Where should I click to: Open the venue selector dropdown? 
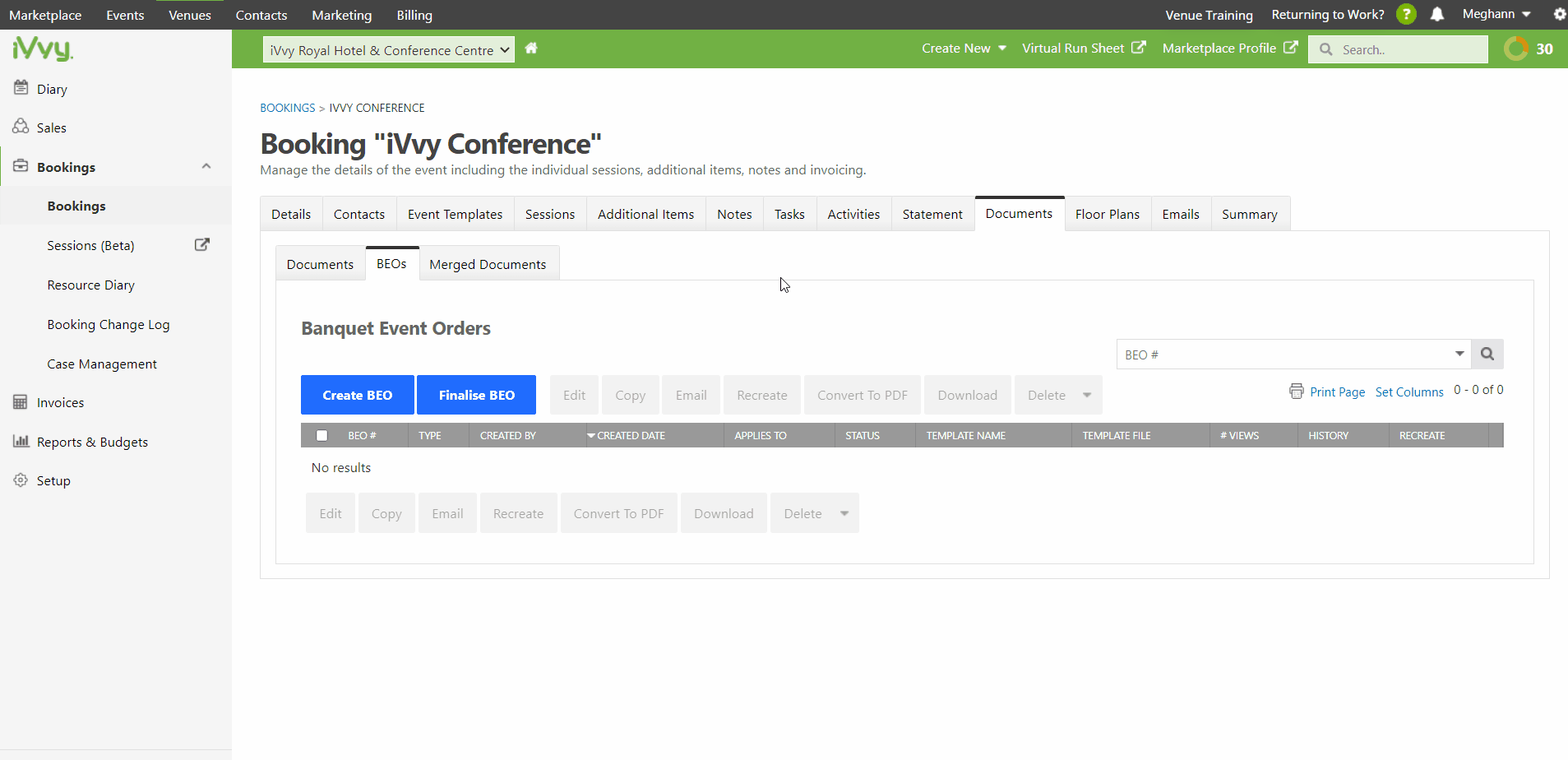[389, 49]
